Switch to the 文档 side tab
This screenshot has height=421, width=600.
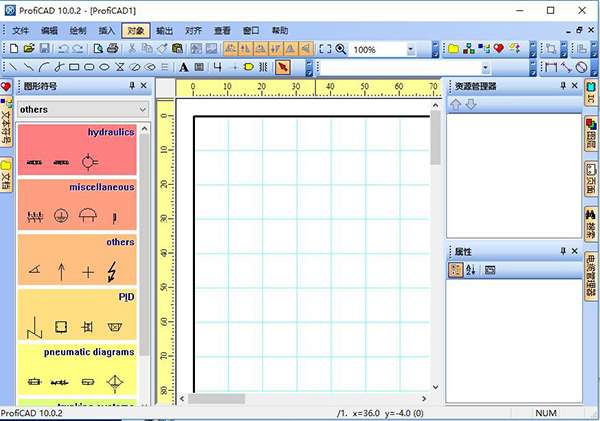pos(6,175)
